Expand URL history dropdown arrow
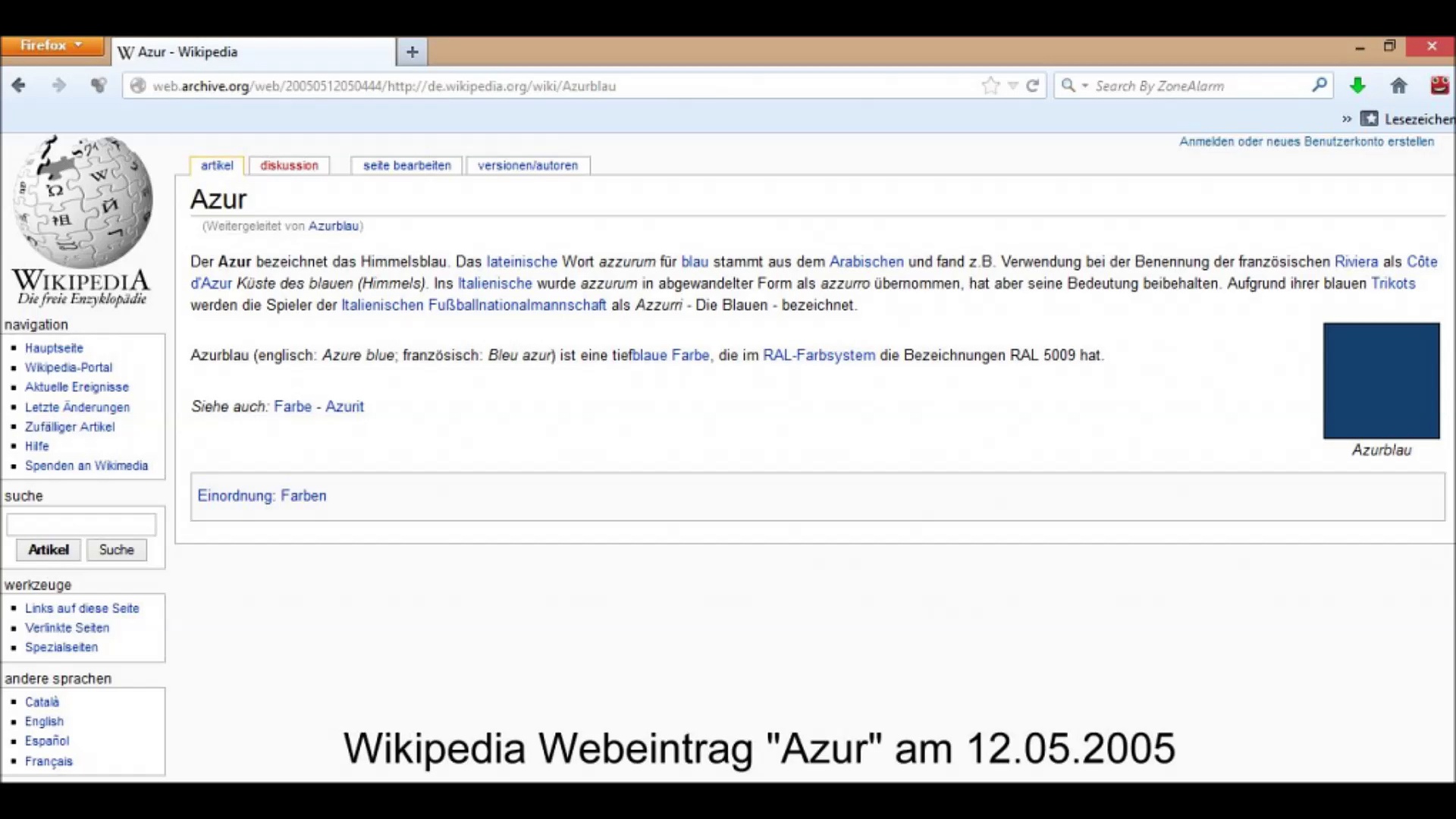 click(1013, 86)
